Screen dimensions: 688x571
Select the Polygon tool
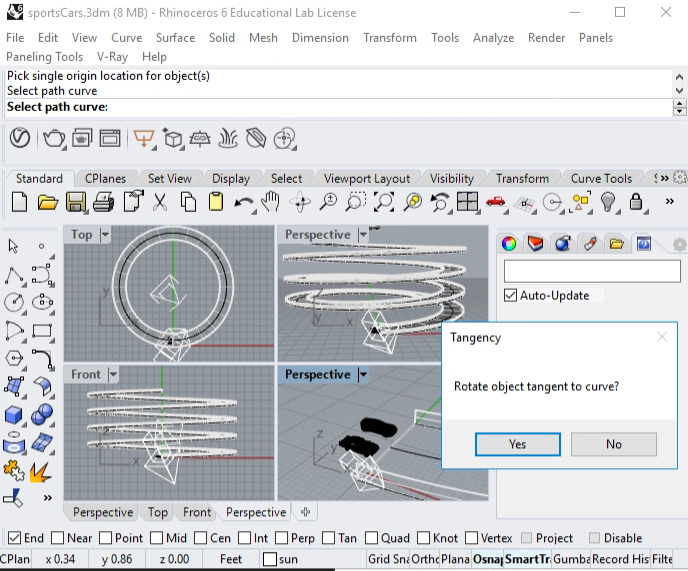coord(14,358)
